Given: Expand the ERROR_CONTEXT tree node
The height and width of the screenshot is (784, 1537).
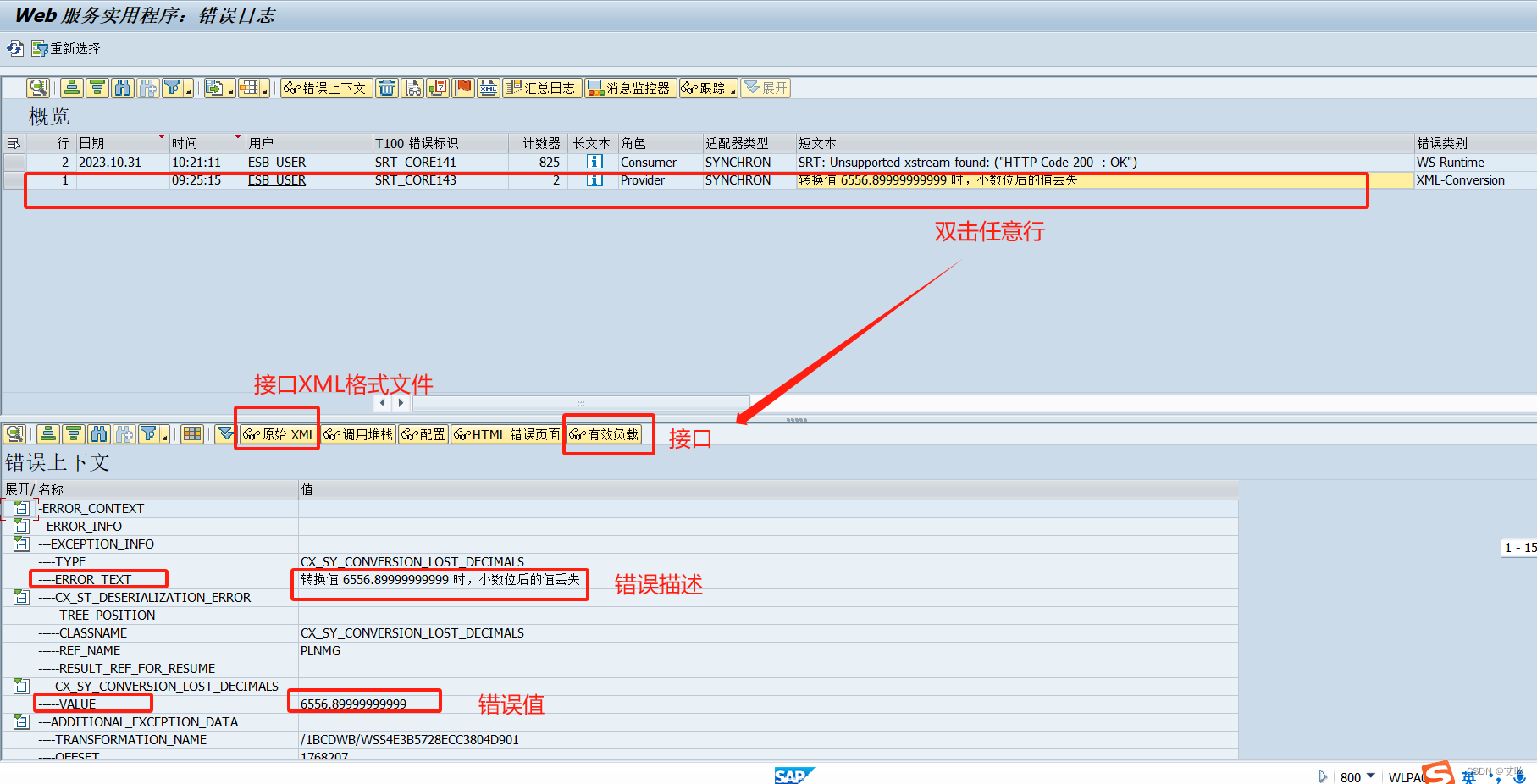Looking at the screenshot, I should coord(20,508).
